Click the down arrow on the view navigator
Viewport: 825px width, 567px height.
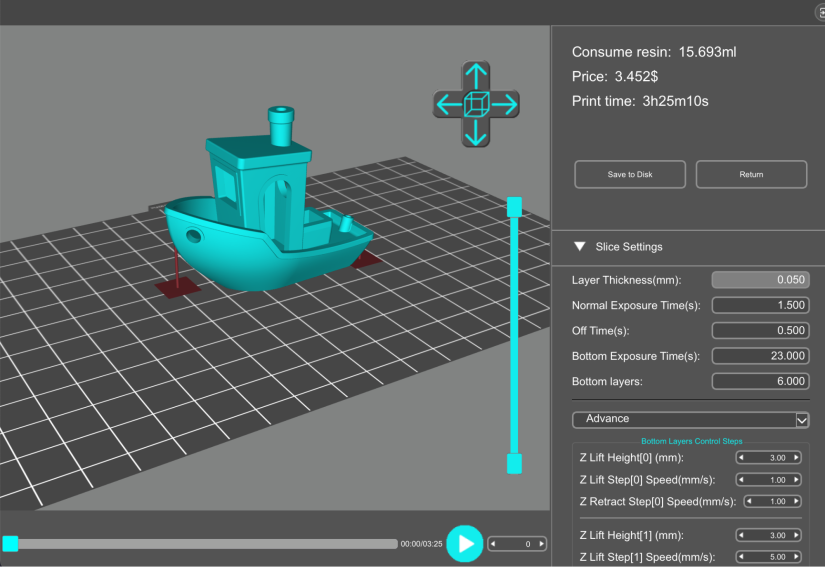pos(477,131)
